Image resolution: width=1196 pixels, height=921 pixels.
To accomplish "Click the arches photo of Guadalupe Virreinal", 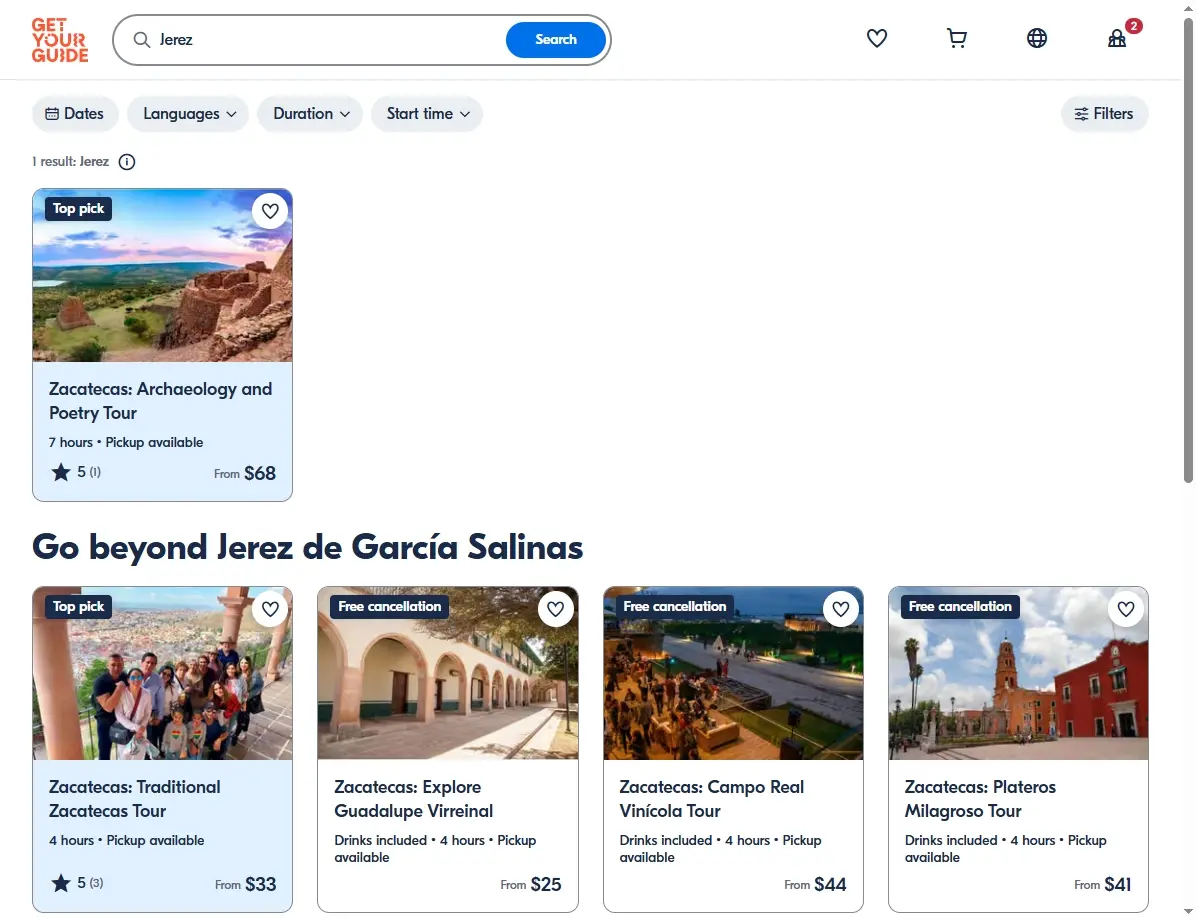I will tap(448, 673).
